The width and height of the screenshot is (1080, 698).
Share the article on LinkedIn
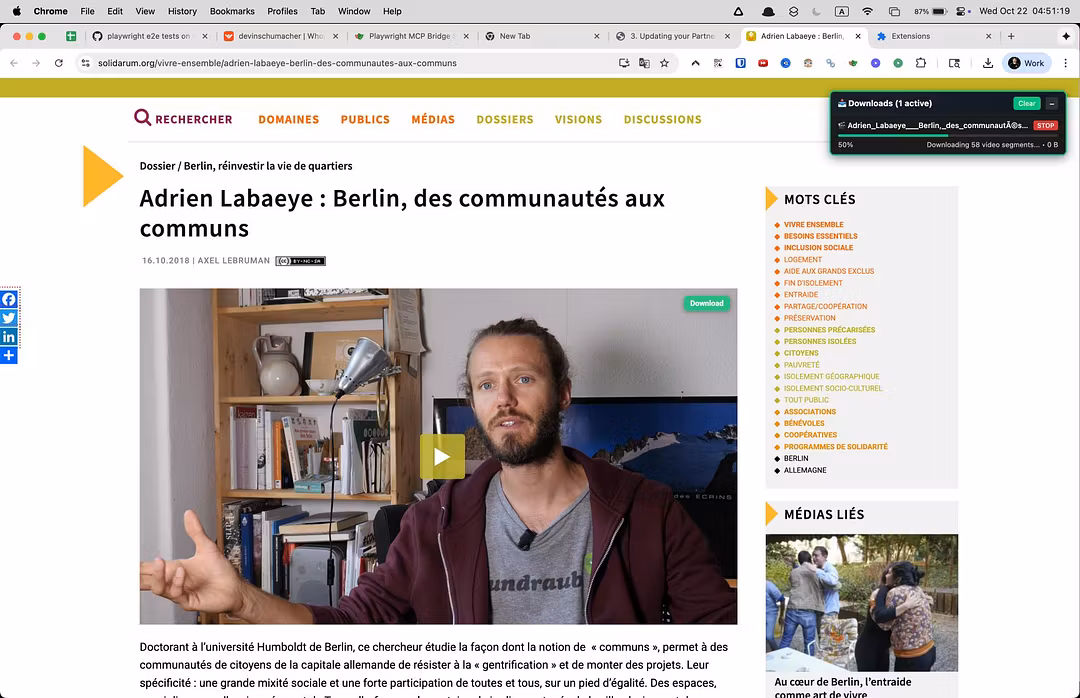[8, 336]
